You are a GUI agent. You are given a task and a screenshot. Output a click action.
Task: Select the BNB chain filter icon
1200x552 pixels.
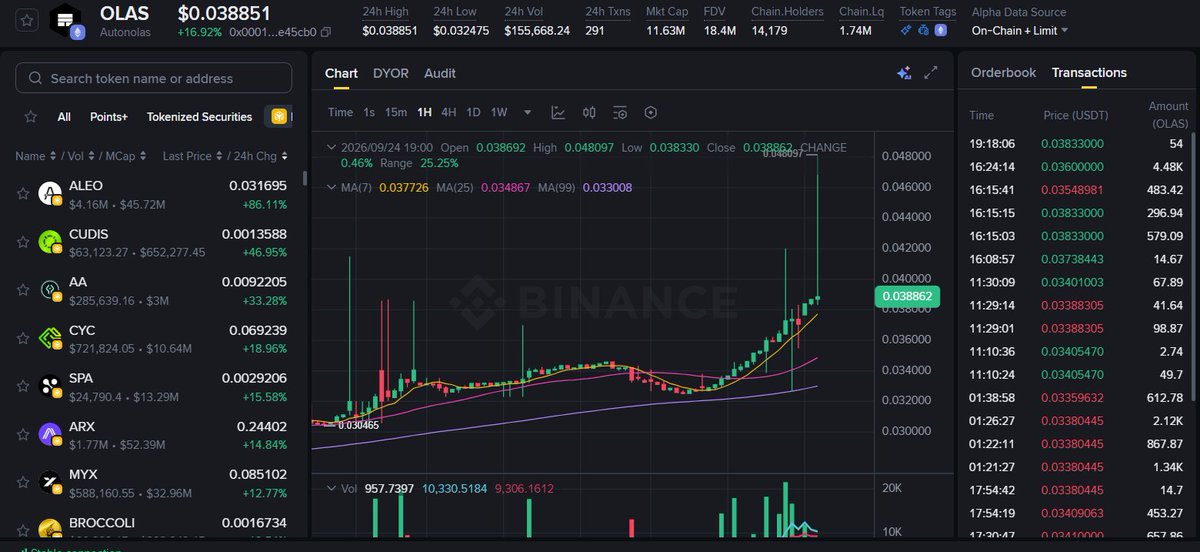click(x=280, y=117)
